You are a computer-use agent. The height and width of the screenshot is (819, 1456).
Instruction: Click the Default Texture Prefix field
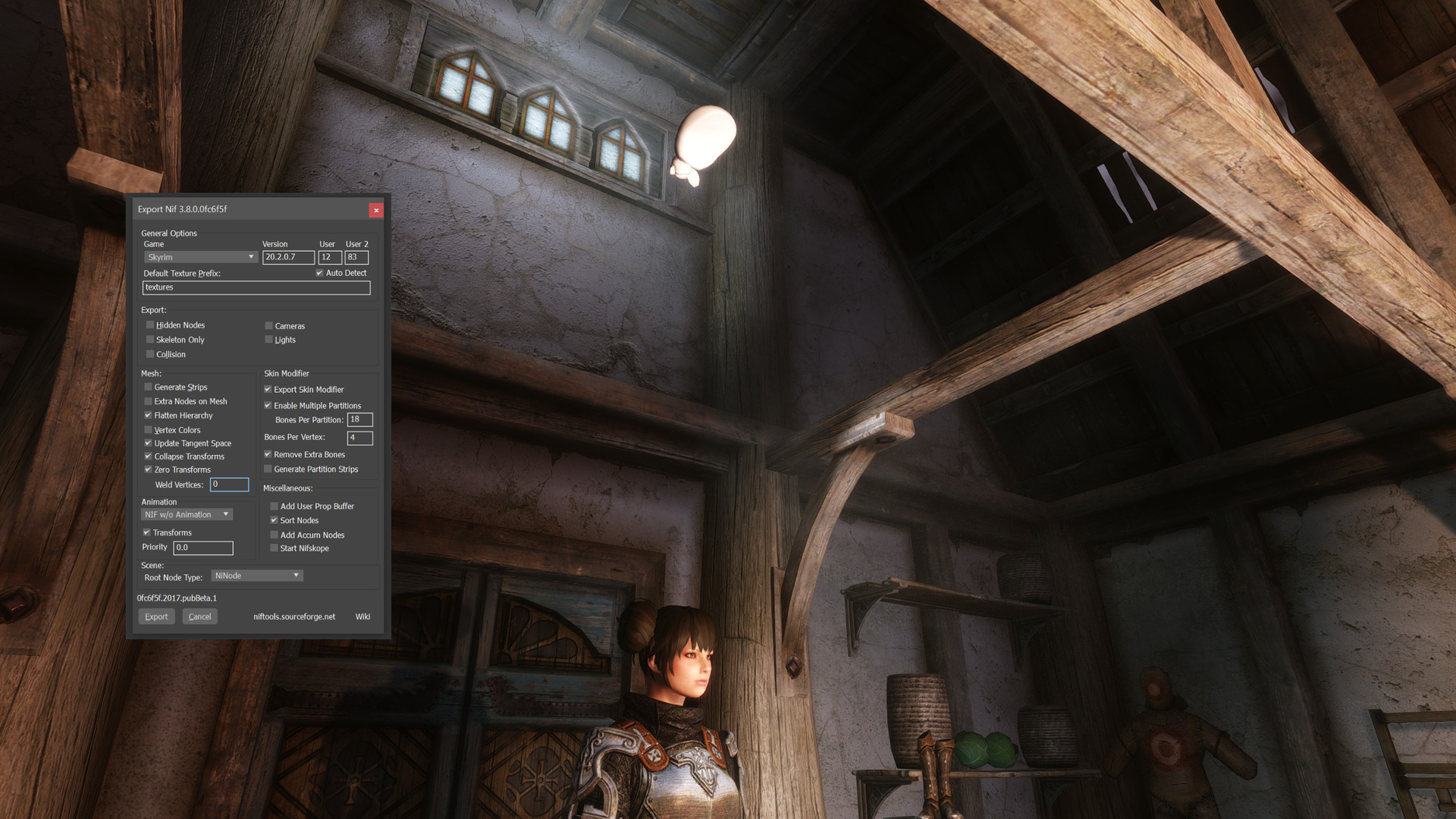coord(256,287)
